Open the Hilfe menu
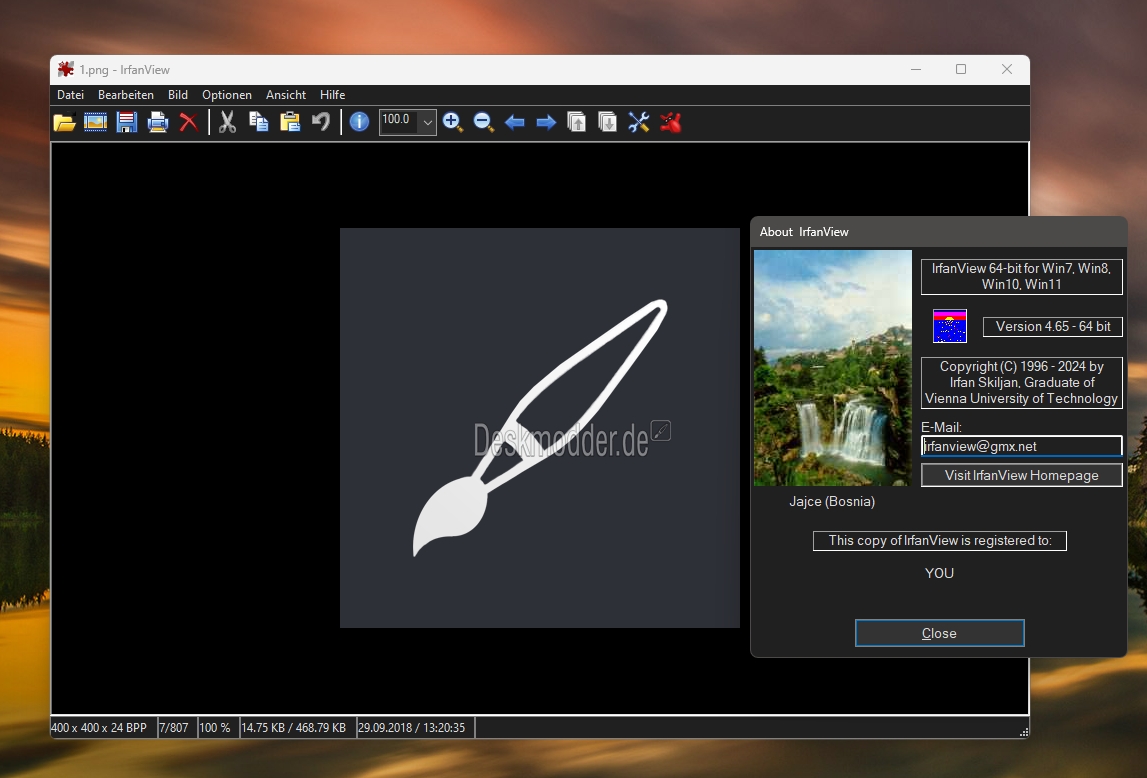 pos(332,95)
